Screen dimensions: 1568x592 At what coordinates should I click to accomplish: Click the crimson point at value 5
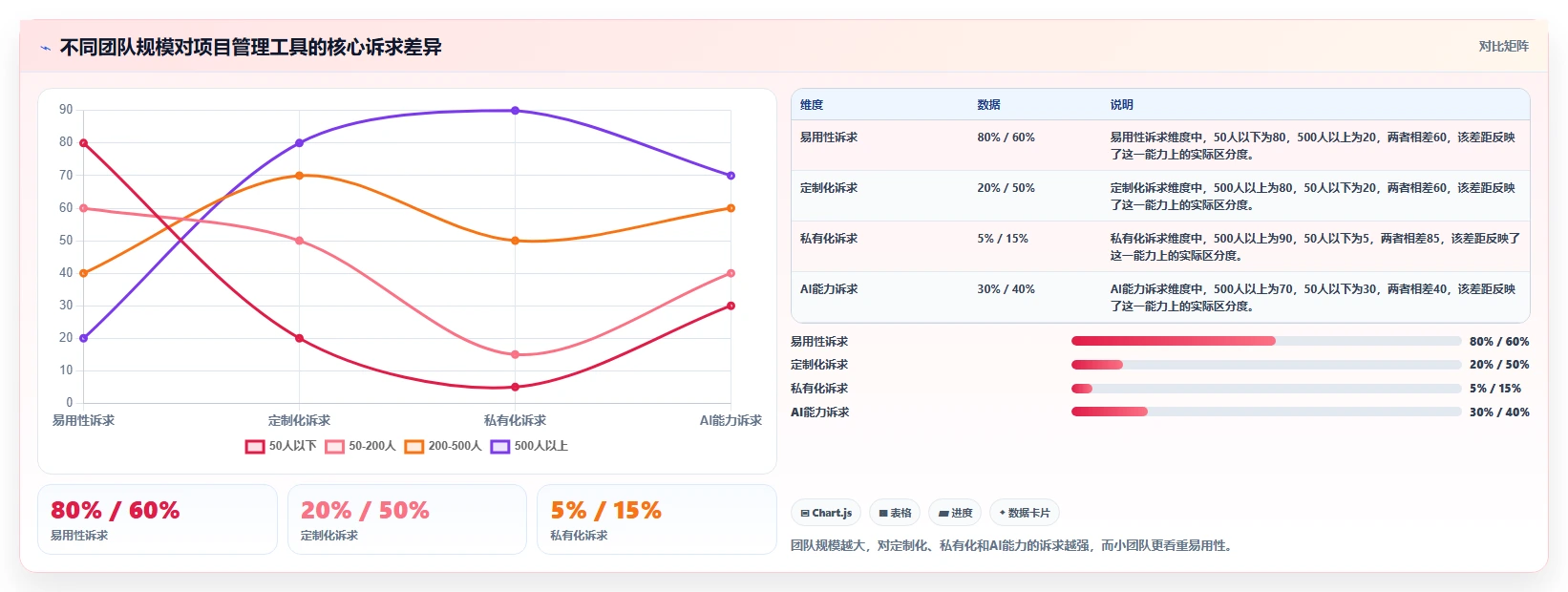coord(516,388)
